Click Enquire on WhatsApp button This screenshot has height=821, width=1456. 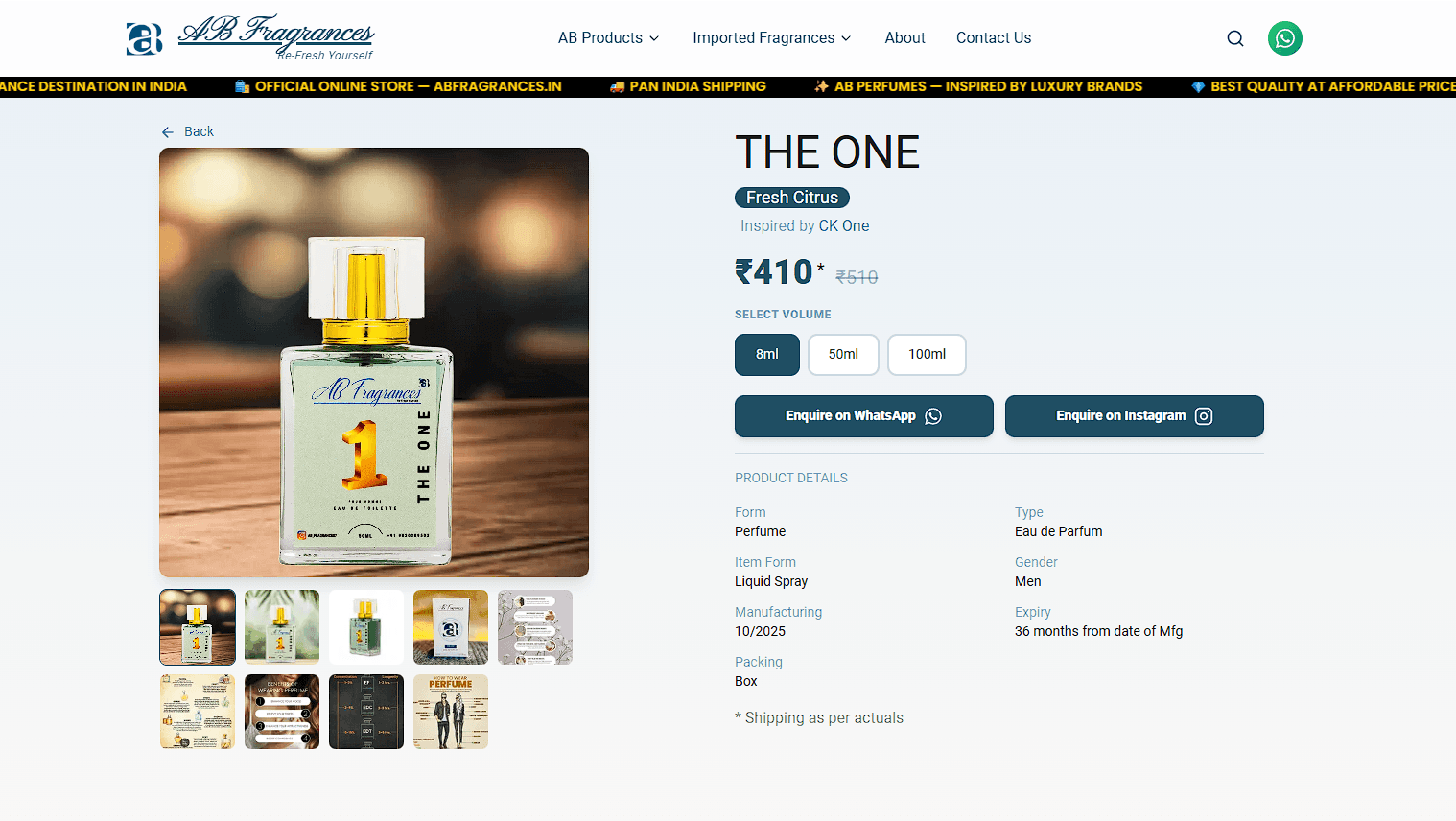pyautogui.click(x=864, y=416)
